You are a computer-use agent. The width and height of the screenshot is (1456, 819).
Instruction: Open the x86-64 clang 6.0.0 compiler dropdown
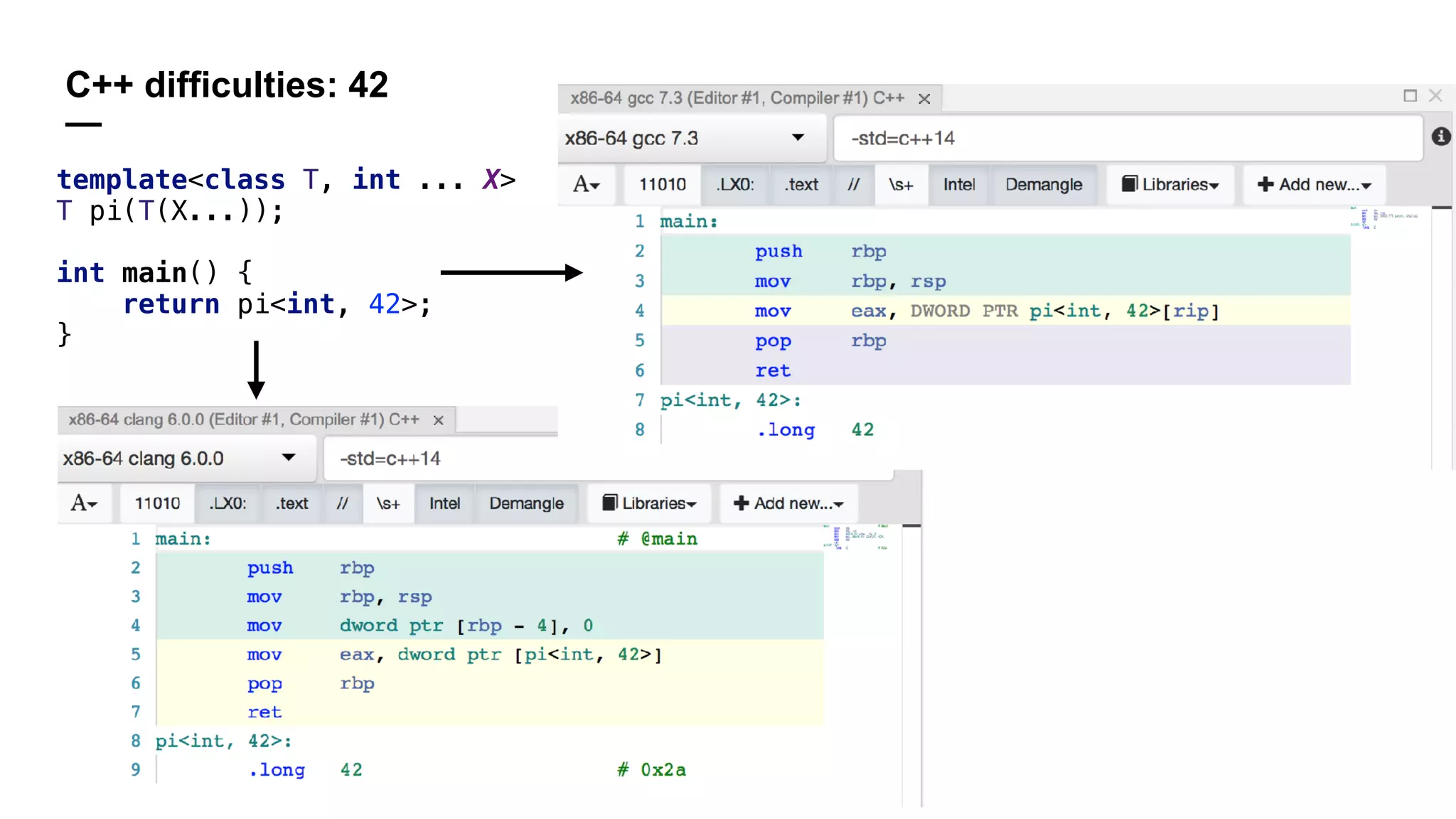click(x=187, y=459)
